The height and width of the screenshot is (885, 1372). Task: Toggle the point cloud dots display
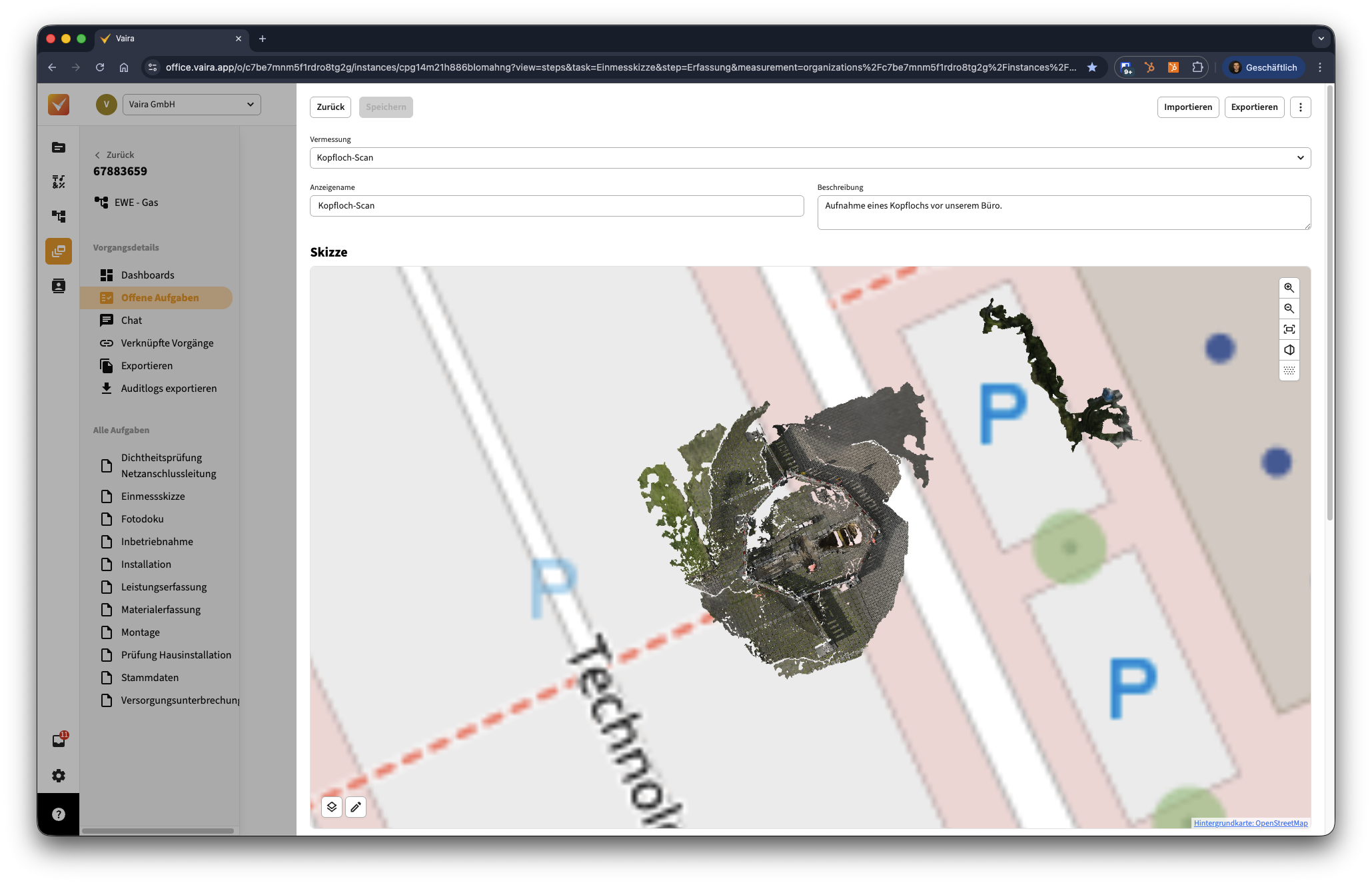tap(1289, 371)
